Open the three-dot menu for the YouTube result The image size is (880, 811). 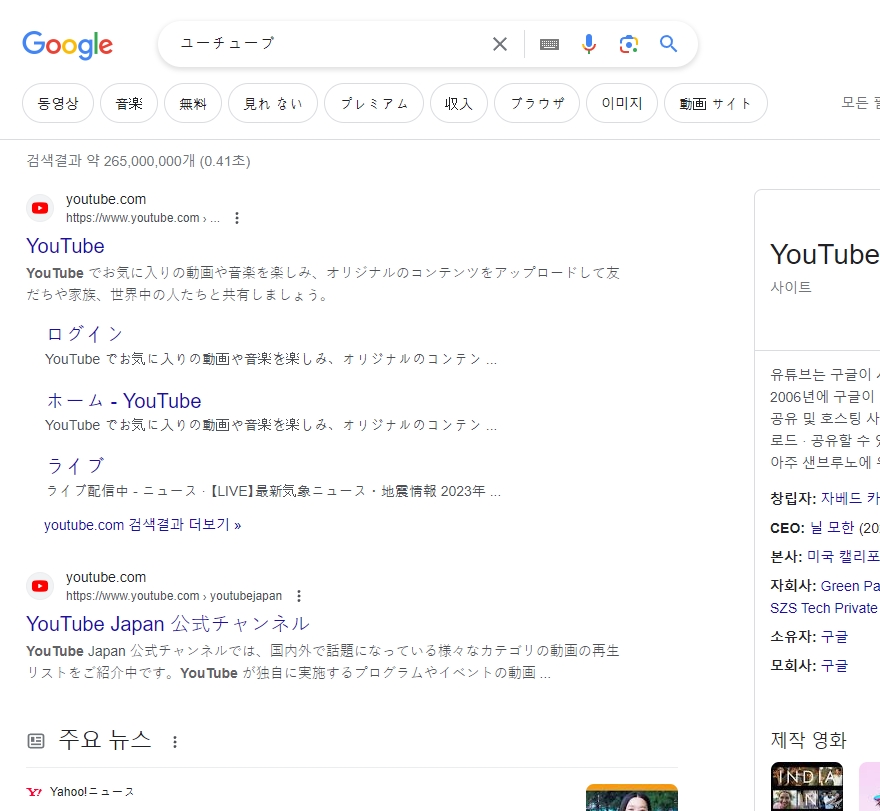tap(237, 218)
